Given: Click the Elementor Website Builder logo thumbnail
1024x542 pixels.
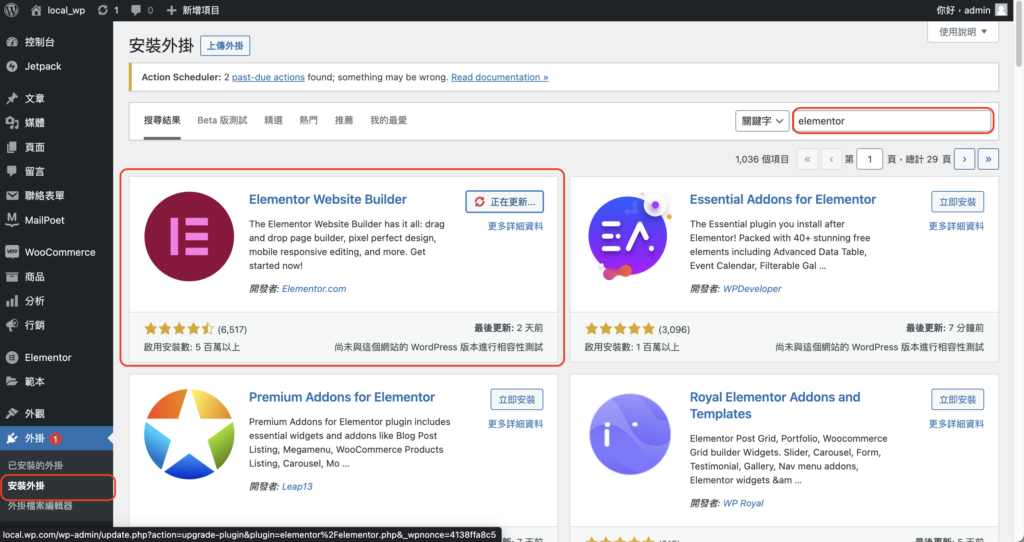Looking at the screenshot, I should [189, 236].
